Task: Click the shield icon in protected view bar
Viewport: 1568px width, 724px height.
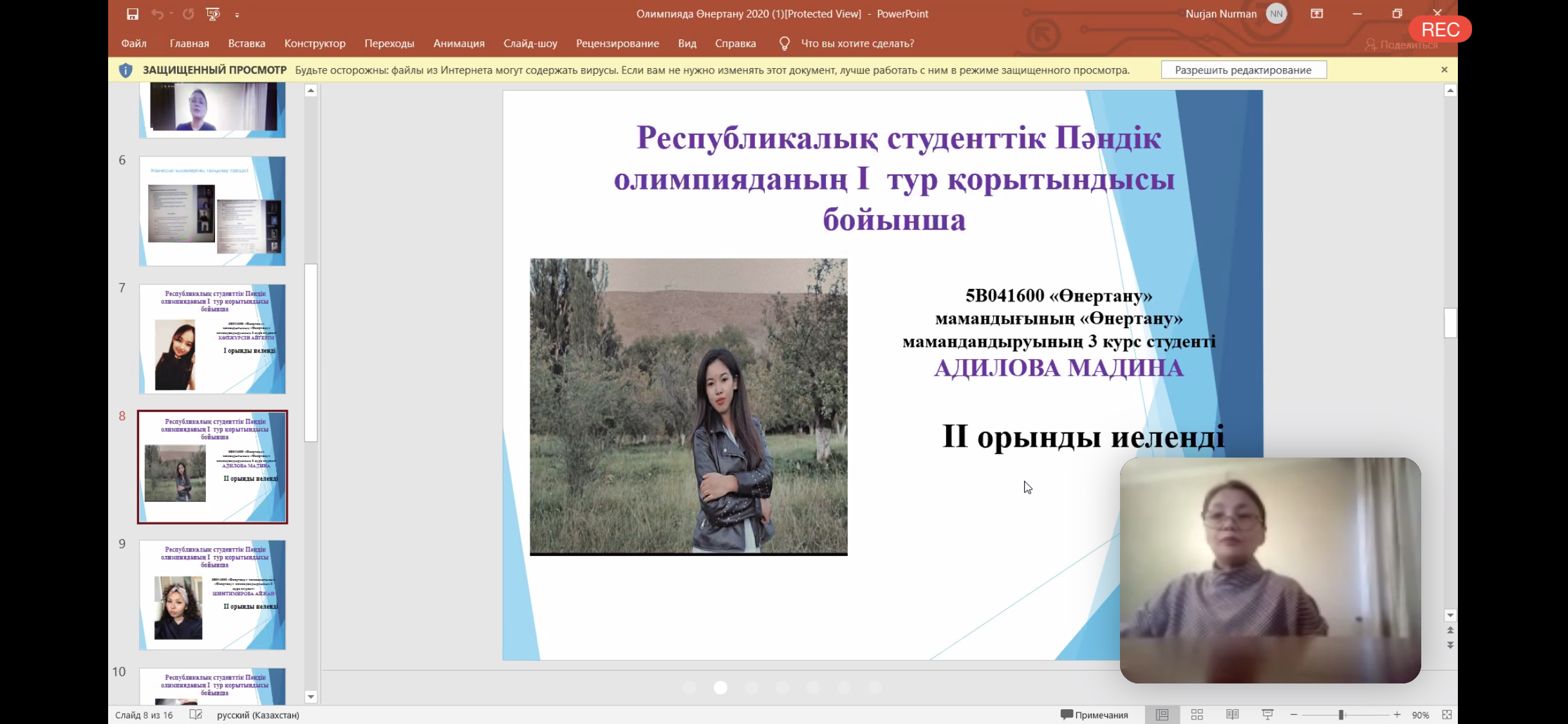Action: (x=126, y=70)
